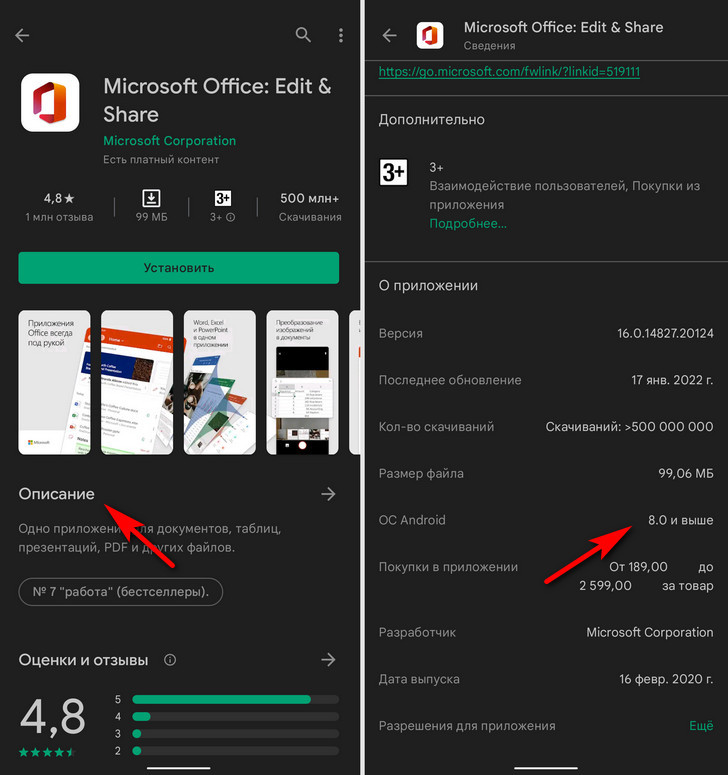
Task: Tap the large 4,8 rating score
Action: (52, 717)
